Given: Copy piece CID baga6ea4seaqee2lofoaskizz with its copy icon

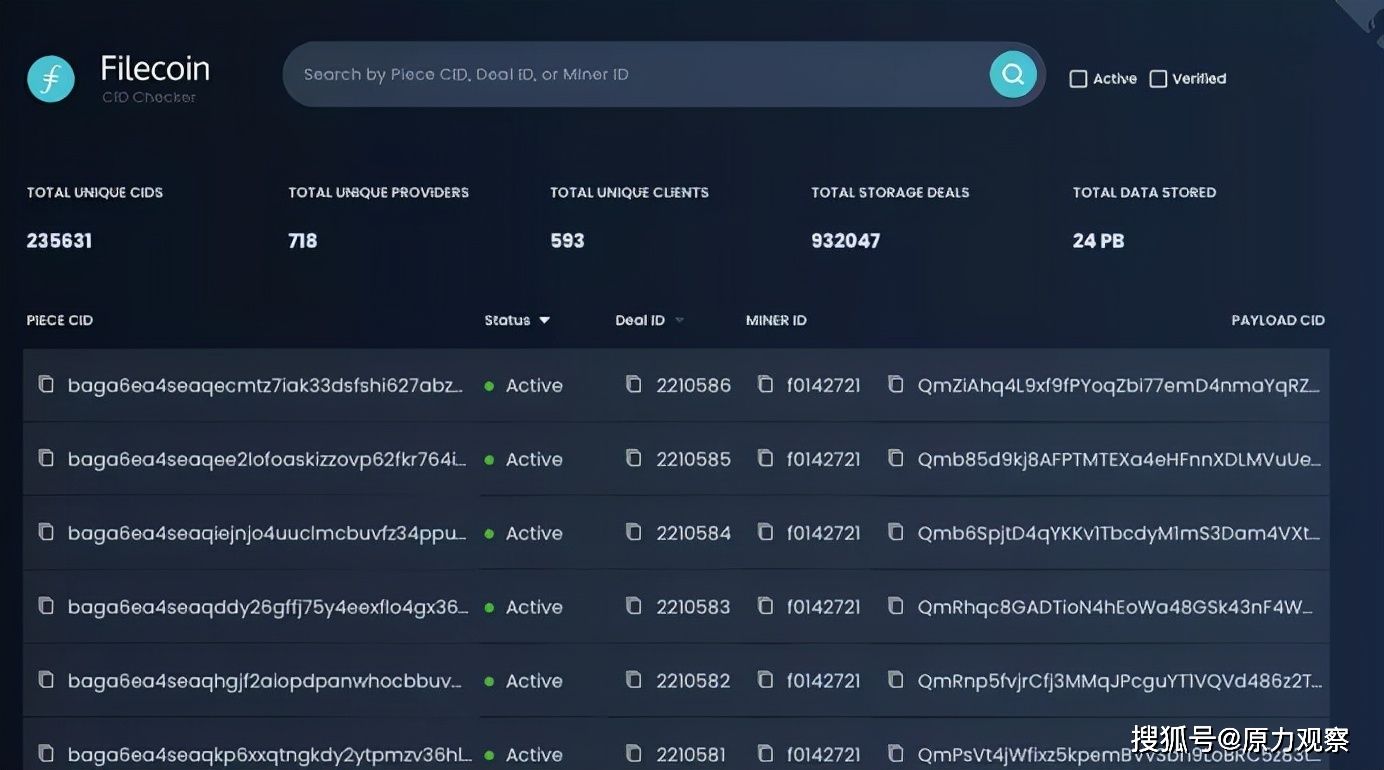Looking at the screenshot, I should click(46, 458).
